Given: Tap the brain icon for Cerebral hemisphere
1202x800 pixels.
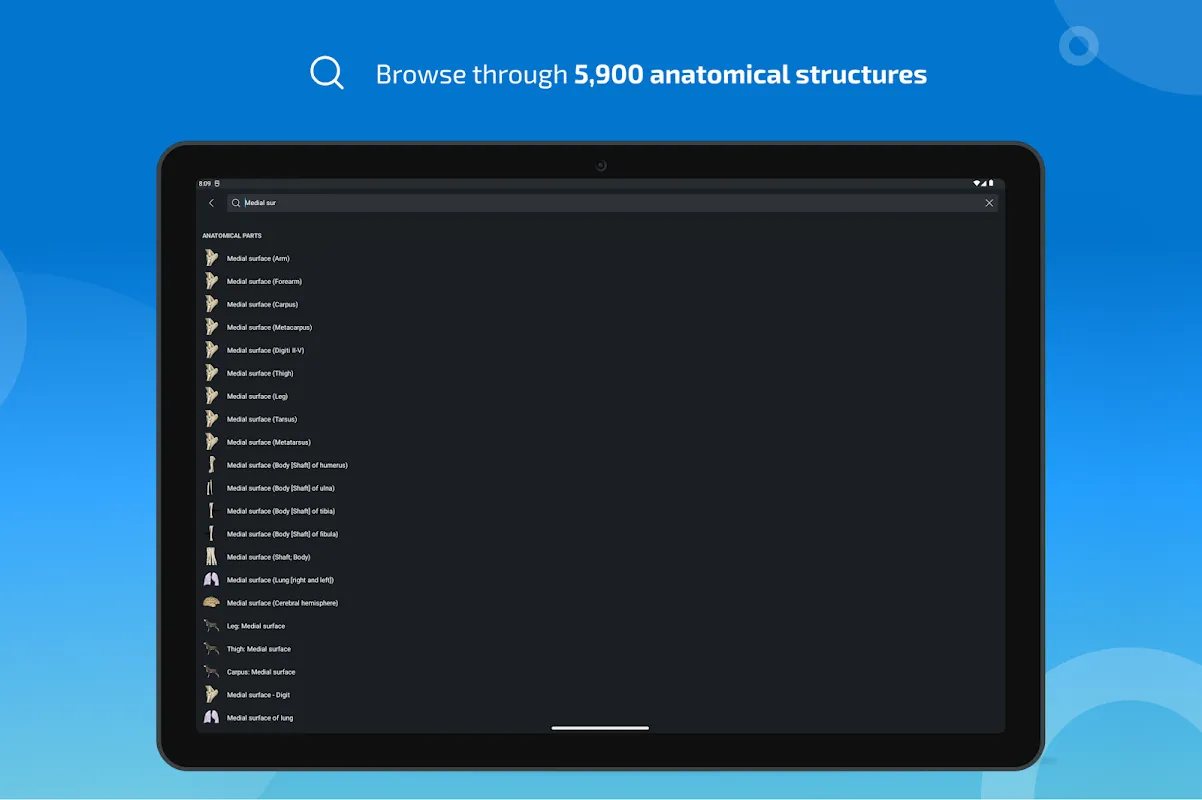Looking at the screenshot, I should (211, 603).
